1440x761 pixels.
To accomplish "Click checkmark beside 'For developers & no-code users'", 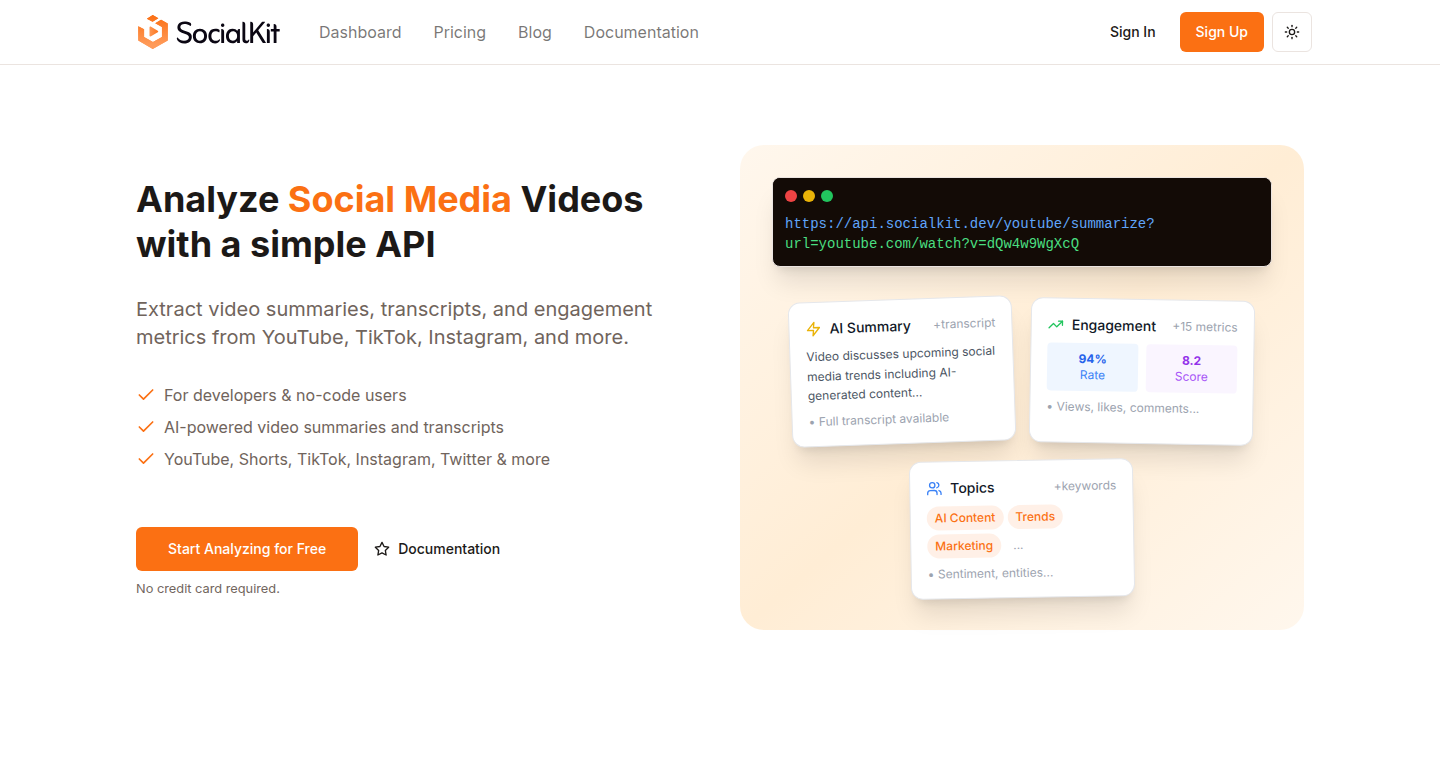I will [x=145, y=395].
